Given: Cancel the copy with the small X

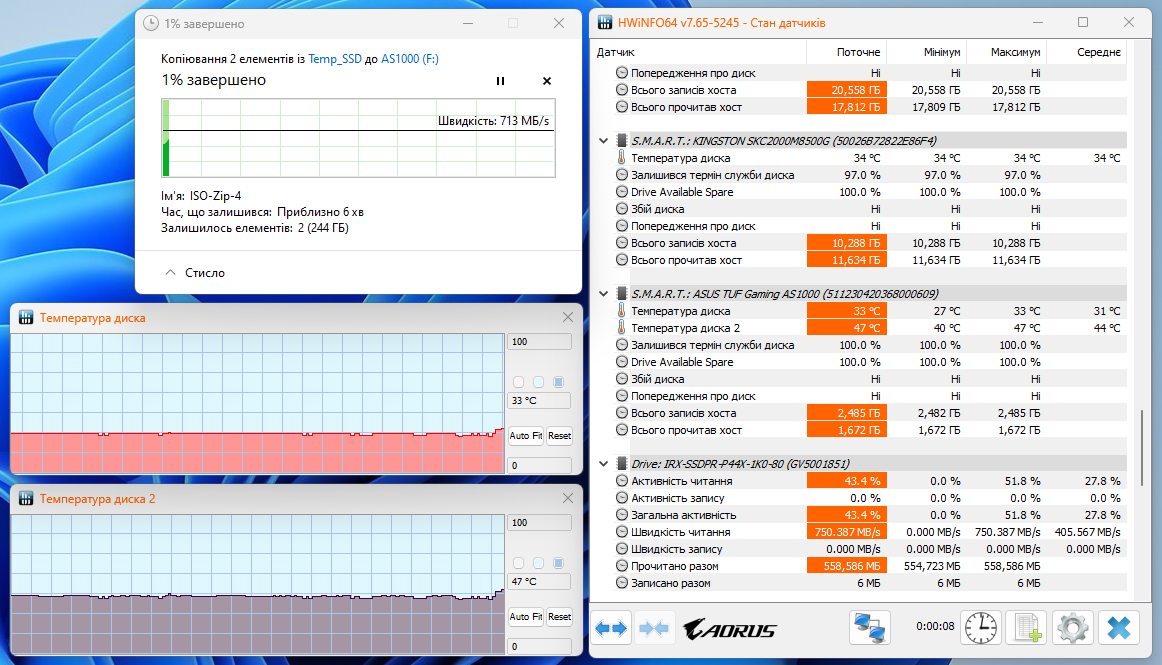Looking at the screenshot, I should pos(547,81).
